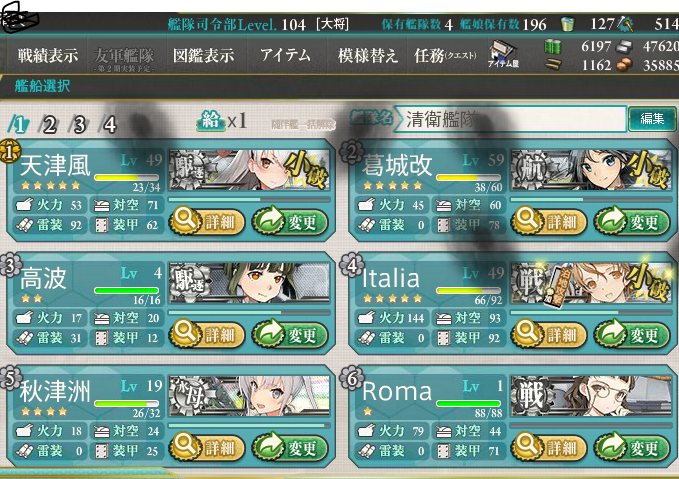Image resolution: width=679 pixels, height=479 pixels.
Task: Open the 戦績表示 menu
Action: click(x=48, y=56)
